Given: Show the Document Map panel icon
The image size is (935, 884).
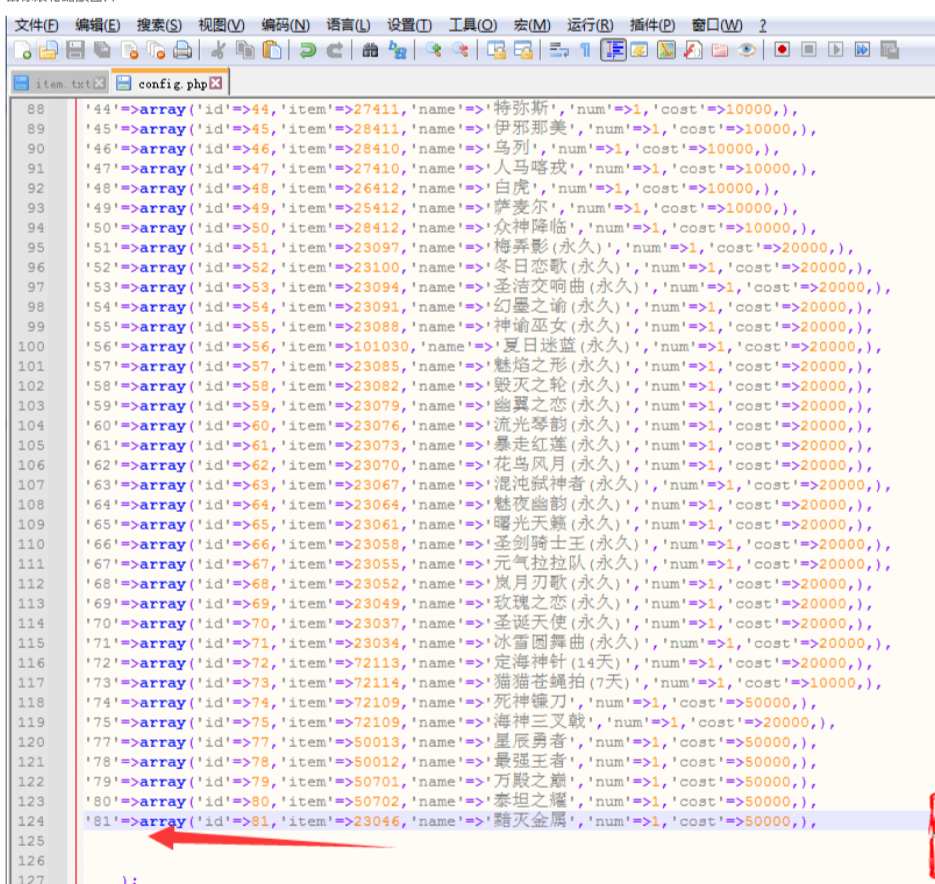Looking at the screenshot, I should tap(666, 50).
